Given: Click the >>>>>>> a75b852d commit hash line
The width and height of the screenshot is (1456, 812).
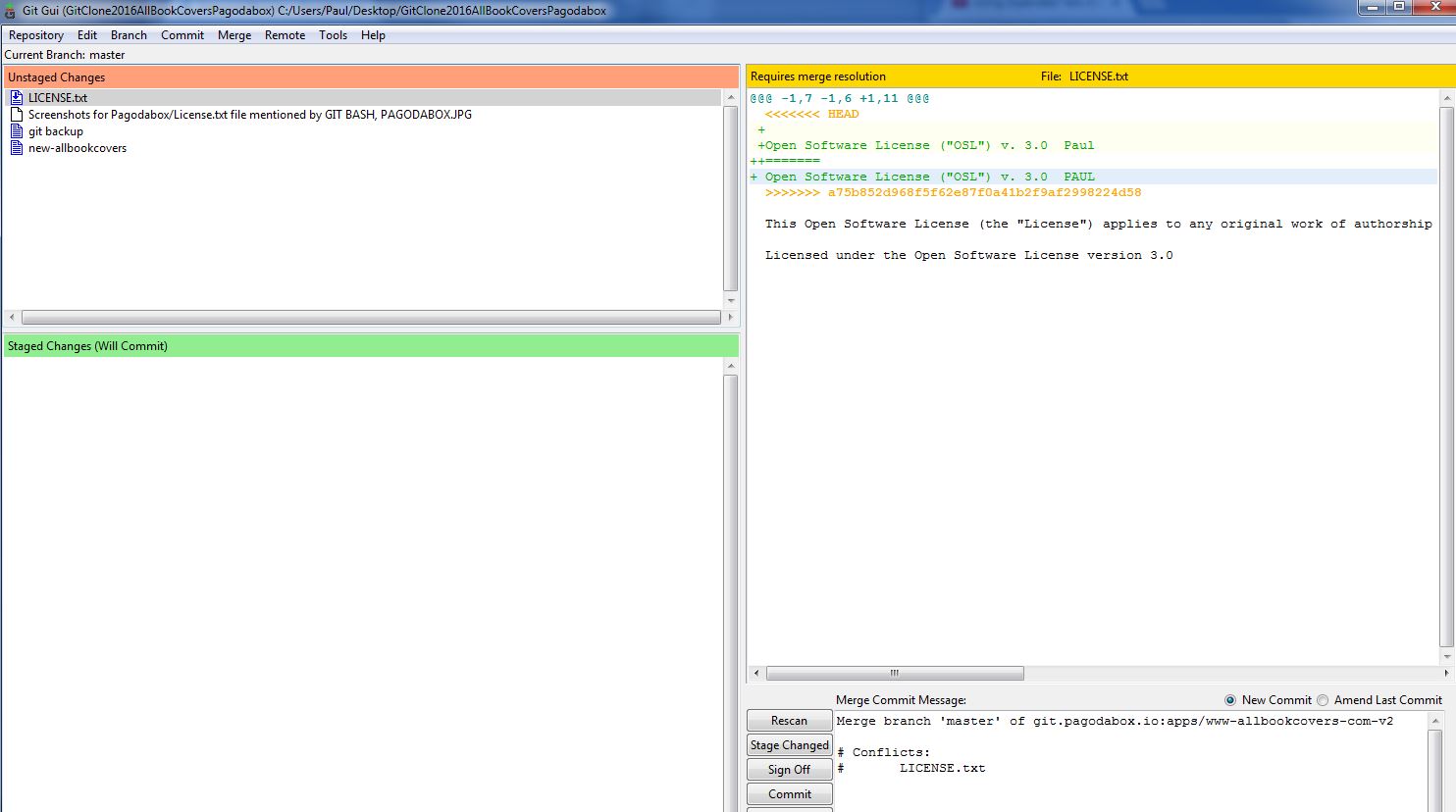Looking at the screenshot, I should pos(953,192).
